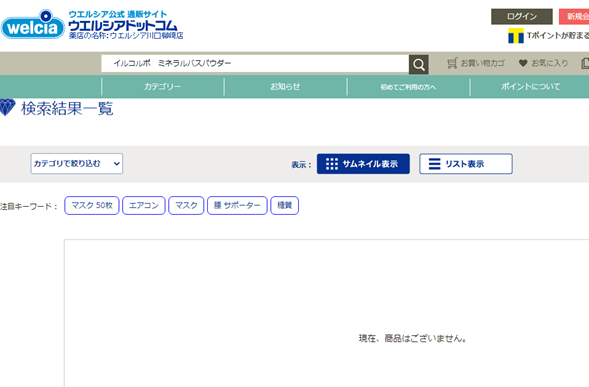Image resolution: width=589 pixels, height=387 pixels.
Task: Click the grid icon in サムネイル表示
Action: pyautogui.click(x=332, y=164)
